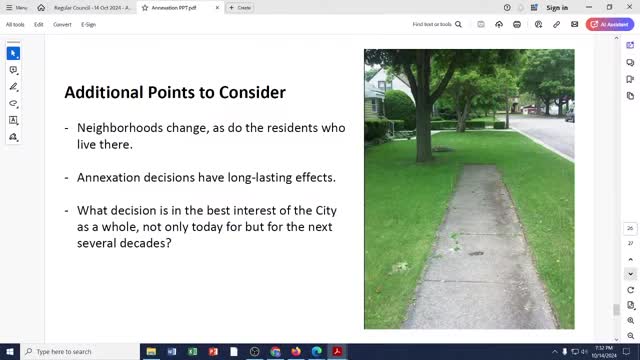Open All tools menu

click(x=15, y=24)
